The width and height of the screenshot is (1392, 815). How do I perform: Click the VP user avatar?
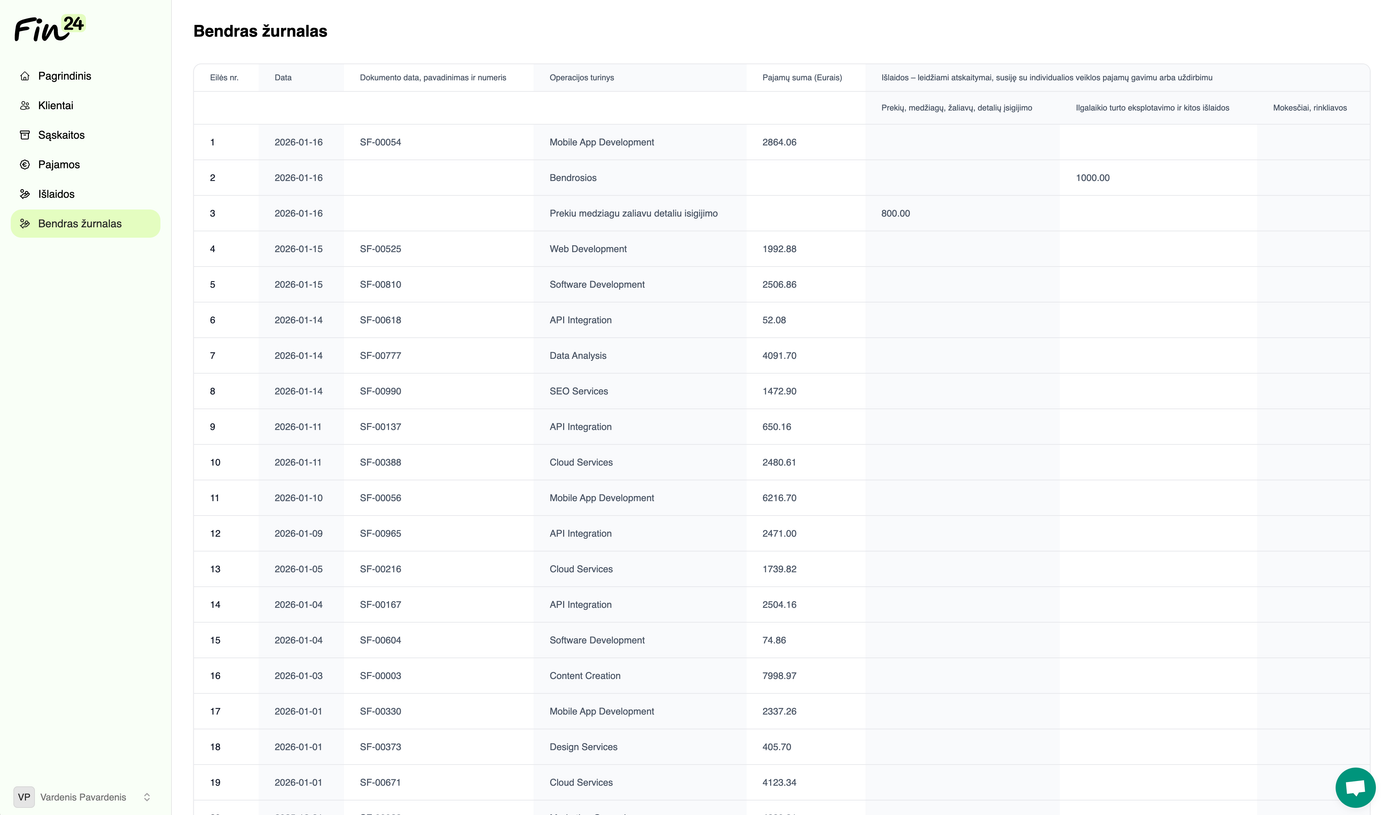click(24, 797)
